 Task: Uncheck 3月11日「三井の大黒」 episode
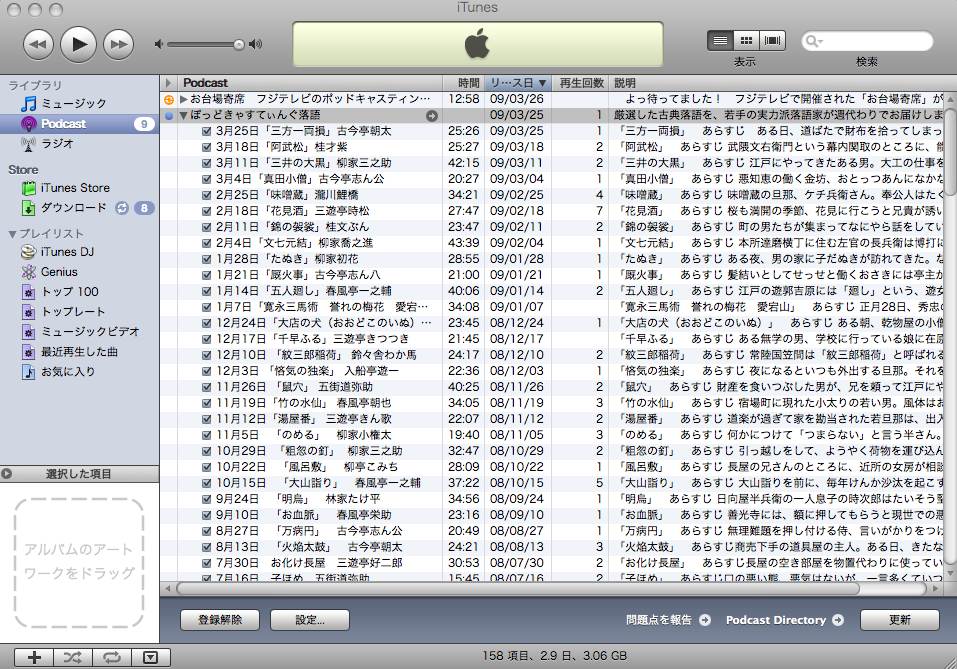click(x=206, y=163)
